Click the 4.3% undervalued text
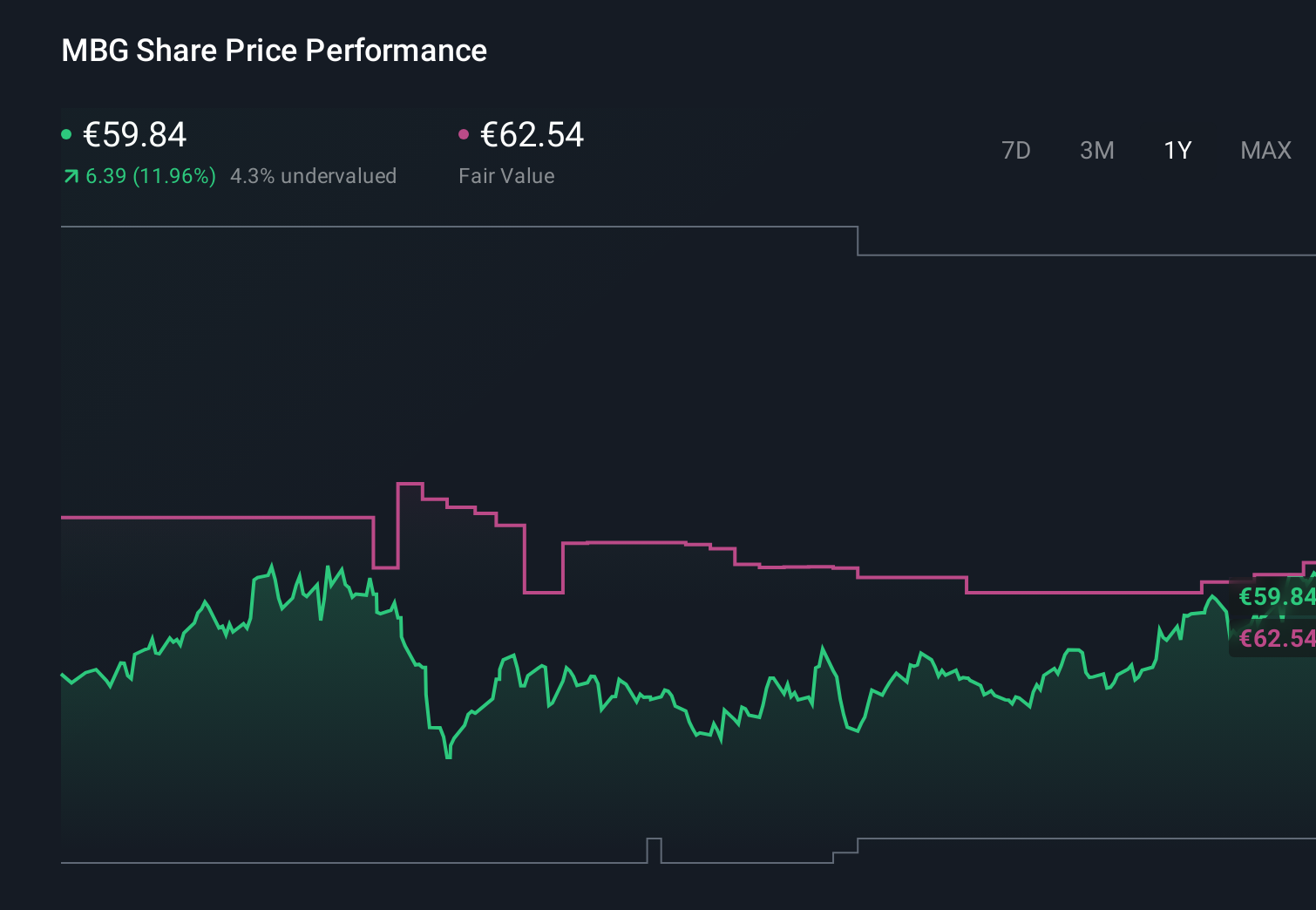 point(313,176)
